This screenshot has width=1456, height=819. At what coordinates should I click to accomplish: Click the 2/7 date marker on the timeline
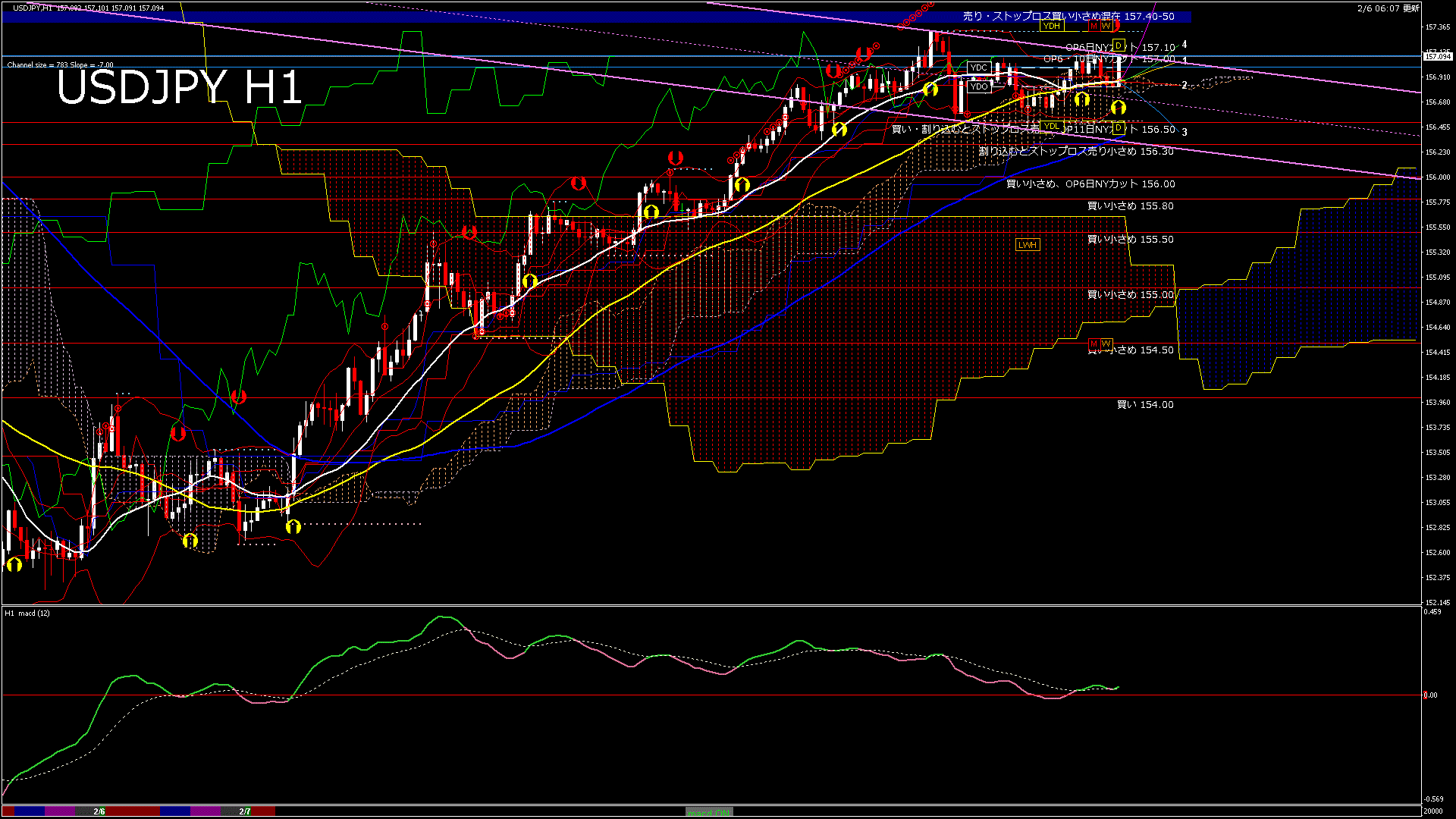245,811
